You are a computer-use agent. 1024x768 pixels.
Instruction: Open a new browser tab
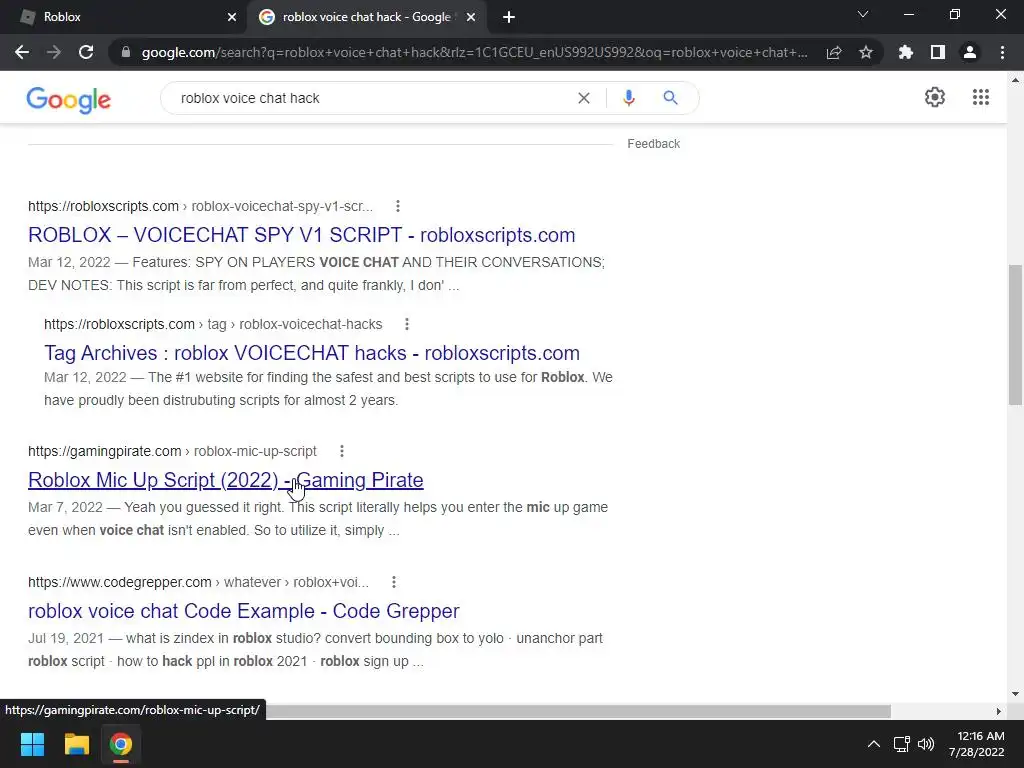[509, 18]
